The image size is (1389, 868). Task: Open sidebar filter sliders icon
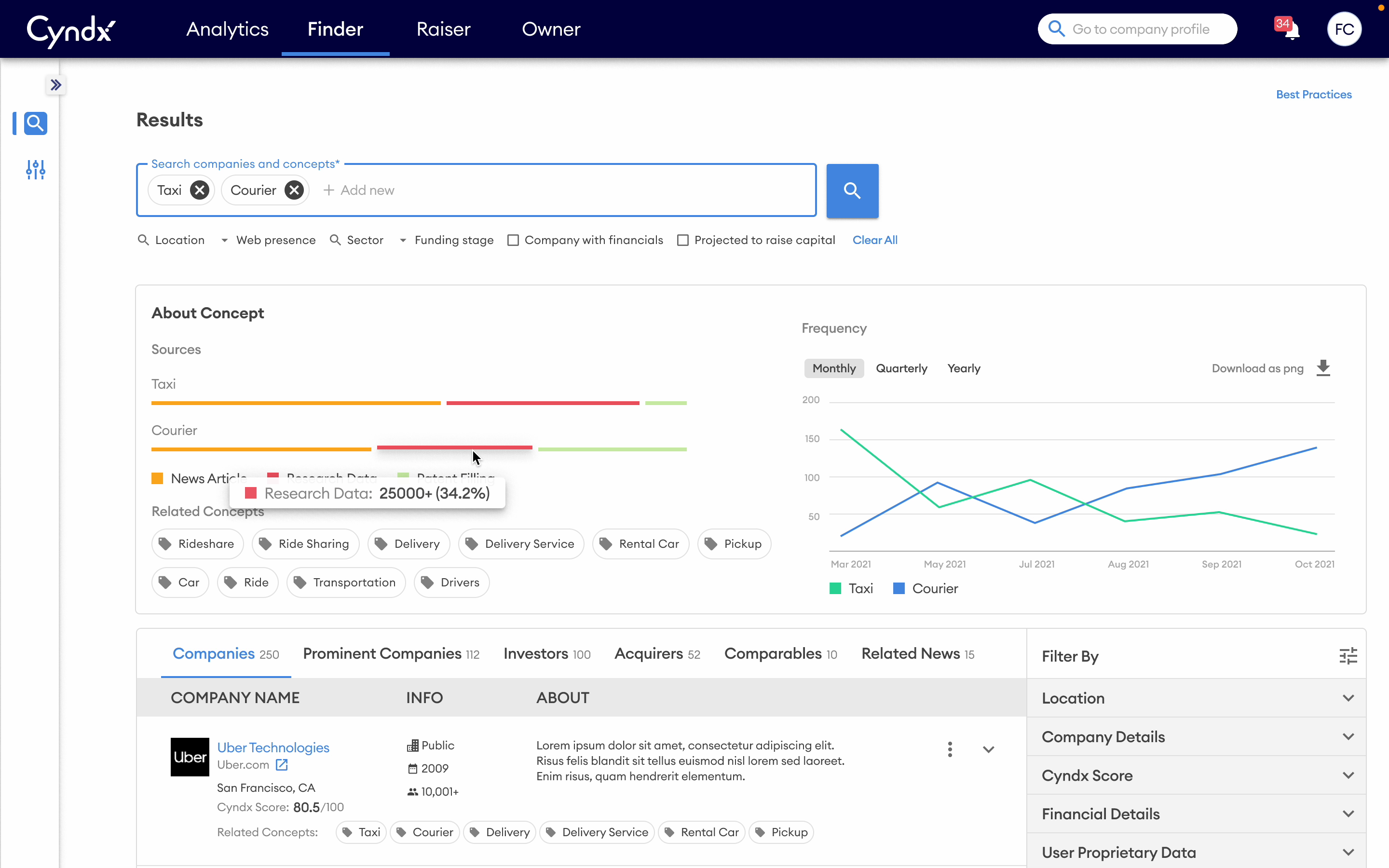pyautogui.click(x=36, y=169)
